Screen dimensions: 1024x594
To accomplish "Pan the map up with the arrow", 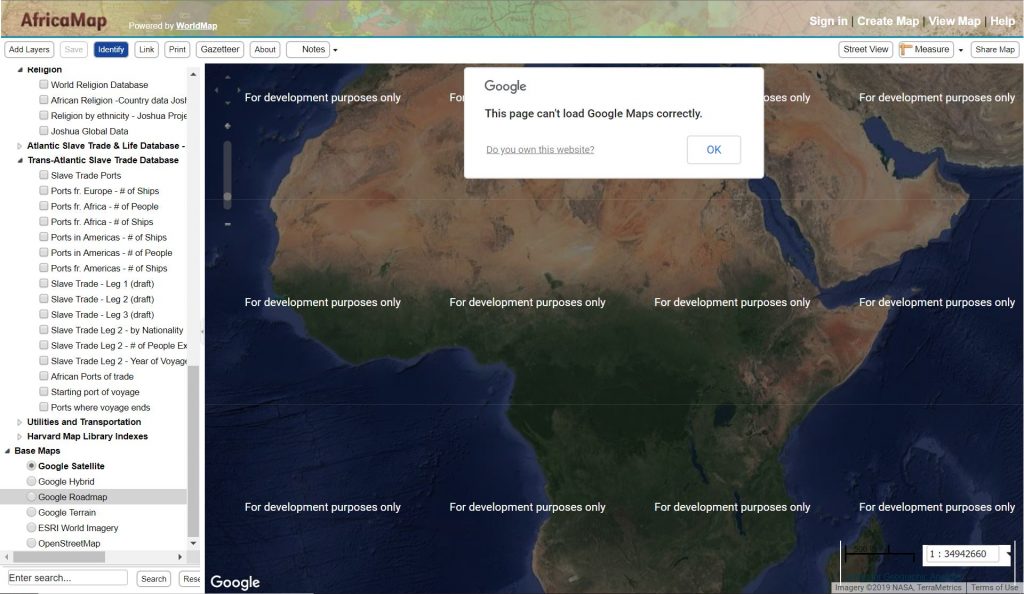I will coord(227,77).
